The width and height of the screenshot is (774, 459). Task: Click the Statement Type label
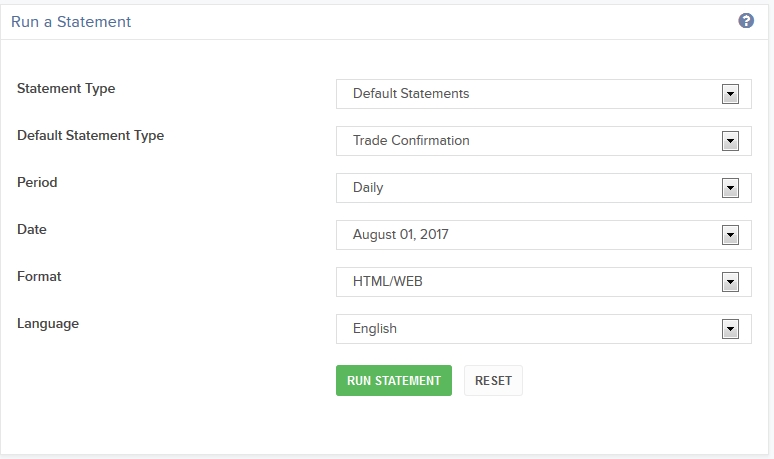point(66,88)
